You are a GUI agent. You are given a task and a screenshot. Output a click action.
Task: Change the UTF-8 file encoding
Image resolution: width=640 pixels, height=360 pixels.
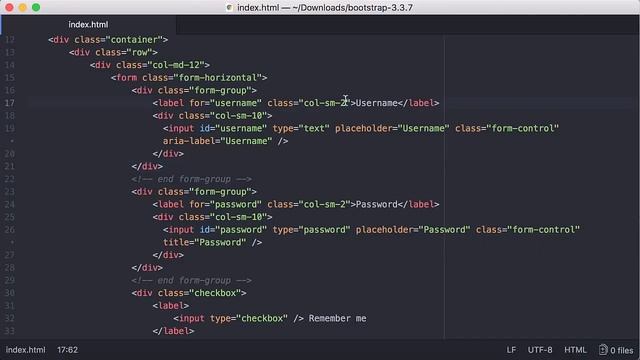(x=540, y=350)
